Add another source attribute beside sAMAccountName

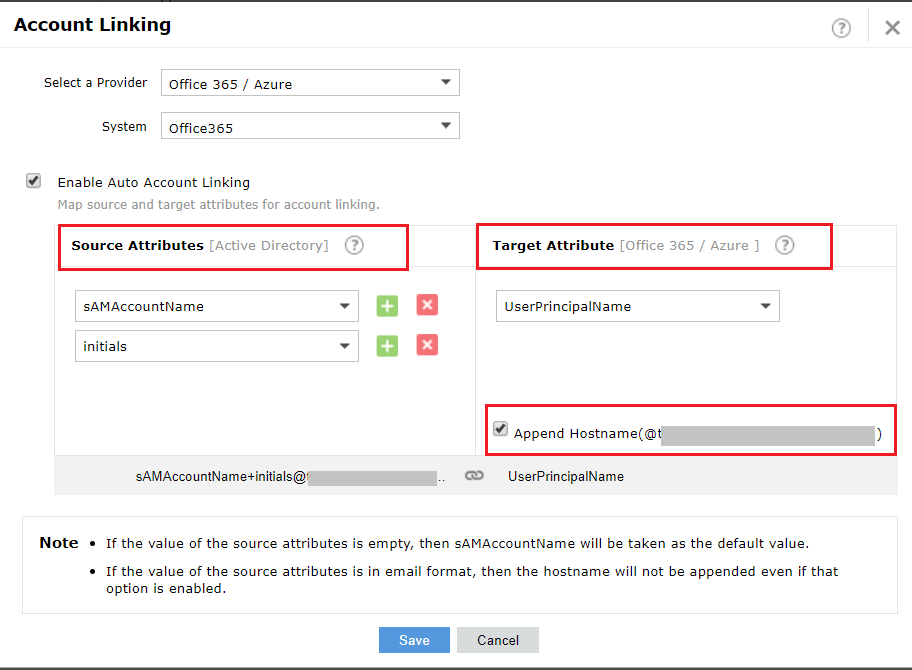(x=387, y=305)
